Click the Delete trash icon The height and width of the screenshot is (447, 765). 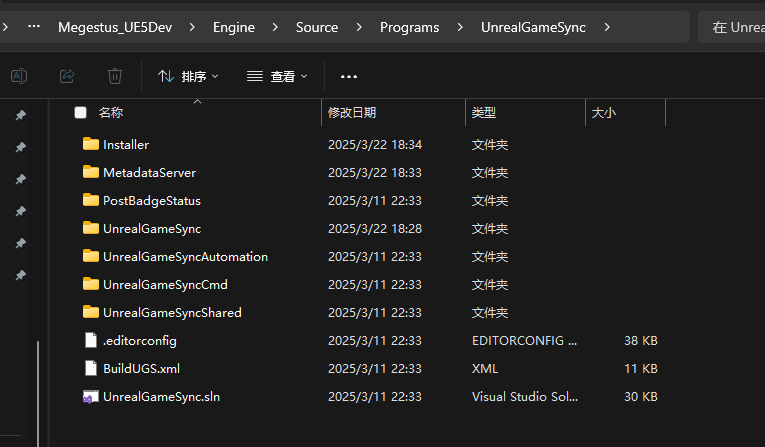pyautogui.click(x=115, y=76)
